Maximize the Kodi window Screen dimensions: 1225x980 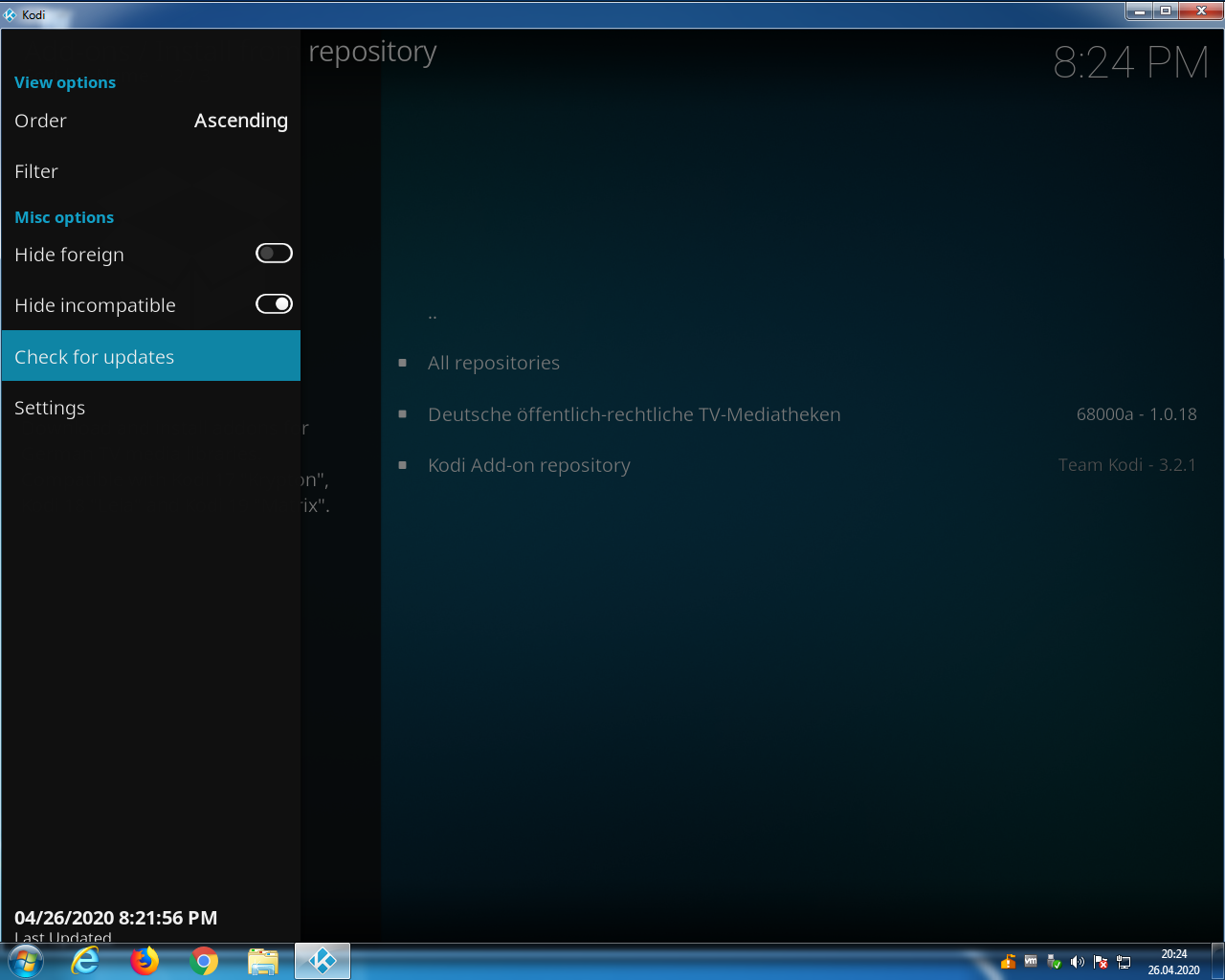pos(1166,11)
